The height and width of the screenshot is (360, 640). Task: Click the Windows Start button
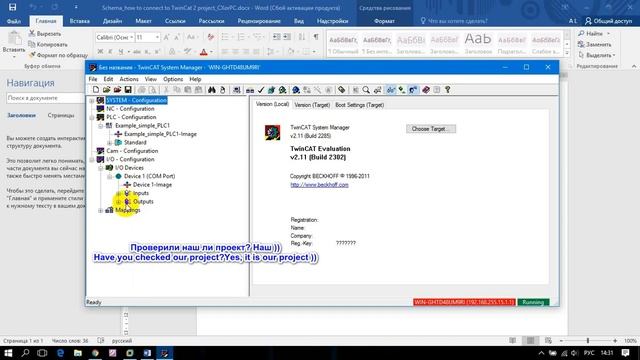pyautogui.click(x=8, y=353)
